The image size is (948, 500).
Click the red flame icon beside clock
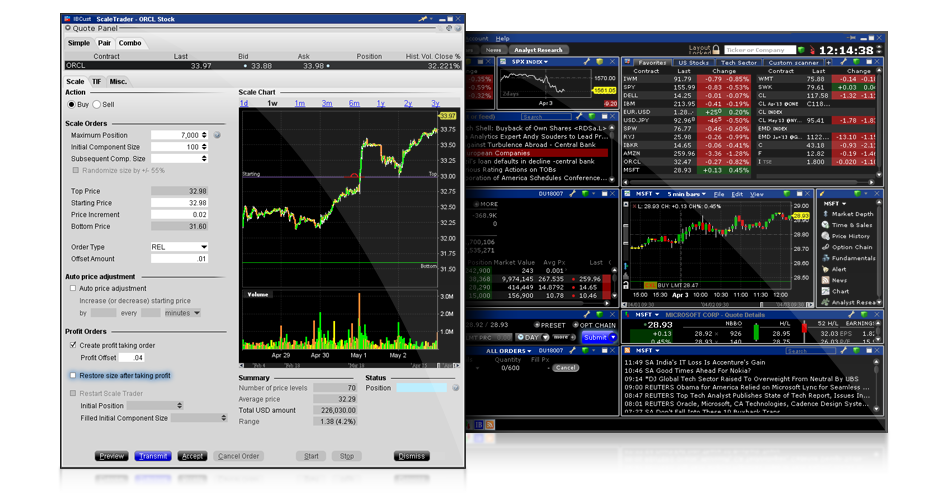tap(812, 50)
